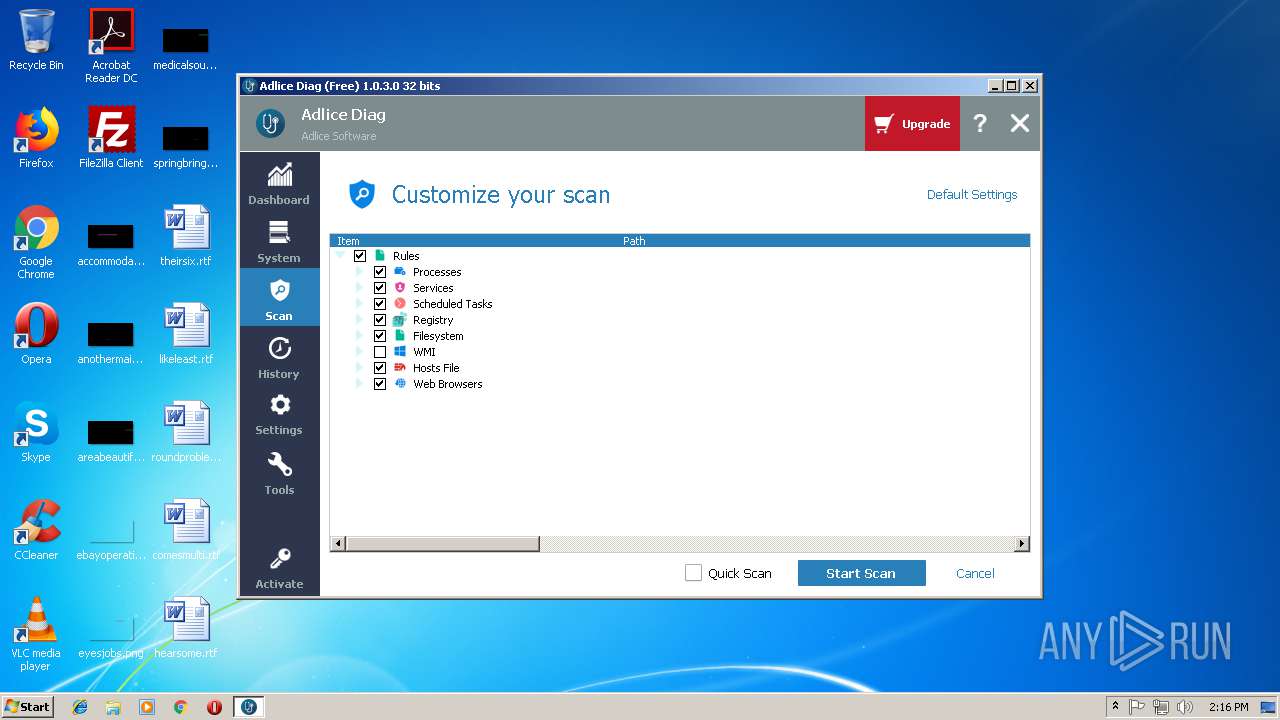
Task: Click the Web Browsers globe icon
Action: point(400,384)
